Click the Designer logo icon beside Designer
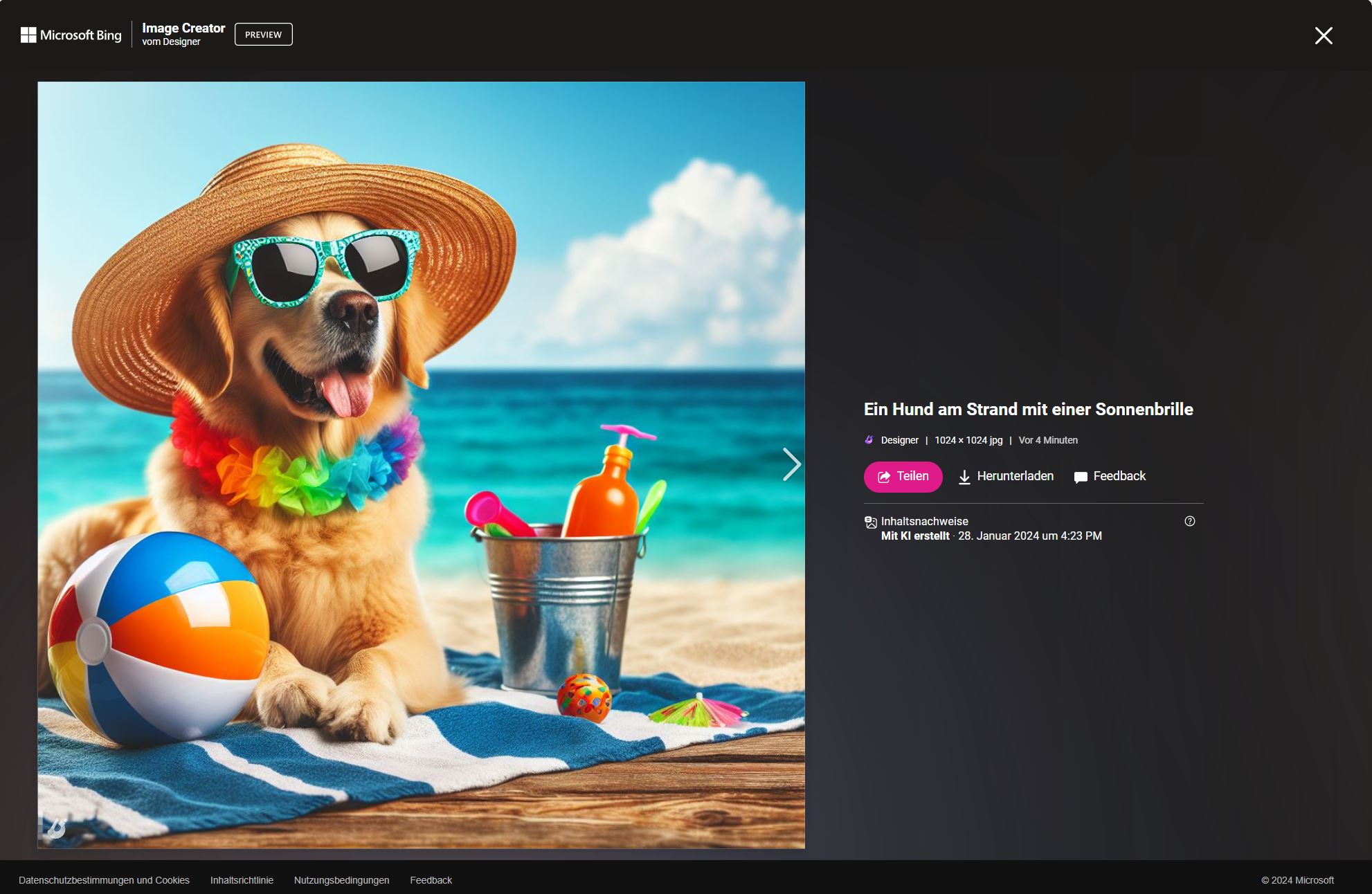 [x=869, y=440]
